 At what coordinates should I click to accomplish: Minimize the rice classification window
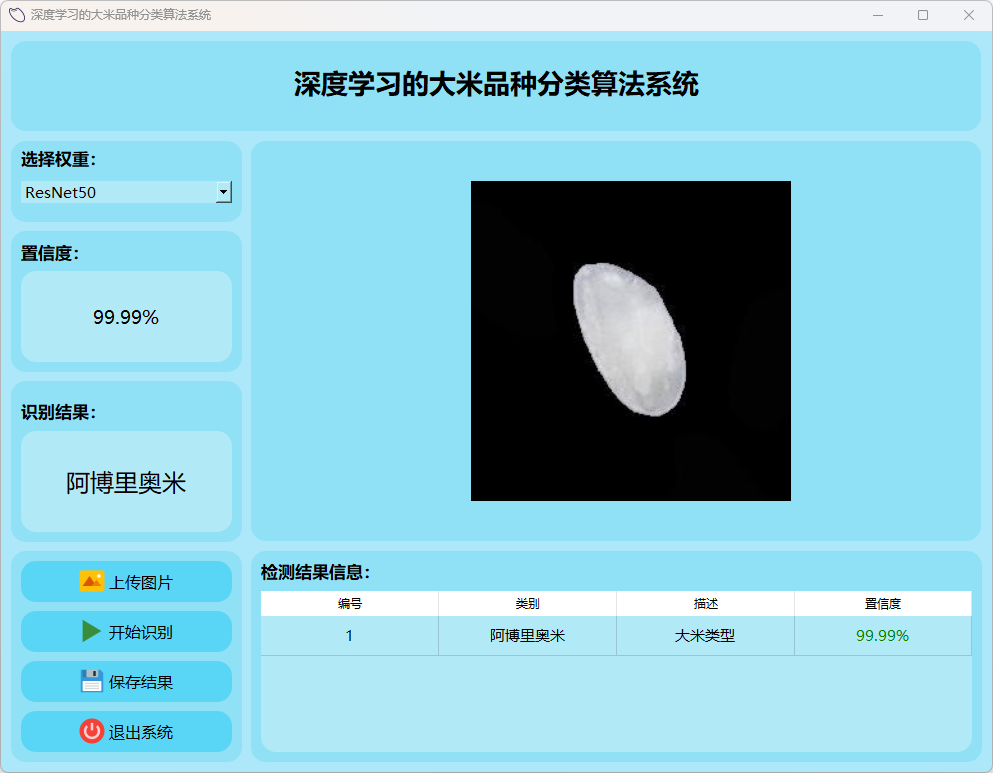coord(878,15)
